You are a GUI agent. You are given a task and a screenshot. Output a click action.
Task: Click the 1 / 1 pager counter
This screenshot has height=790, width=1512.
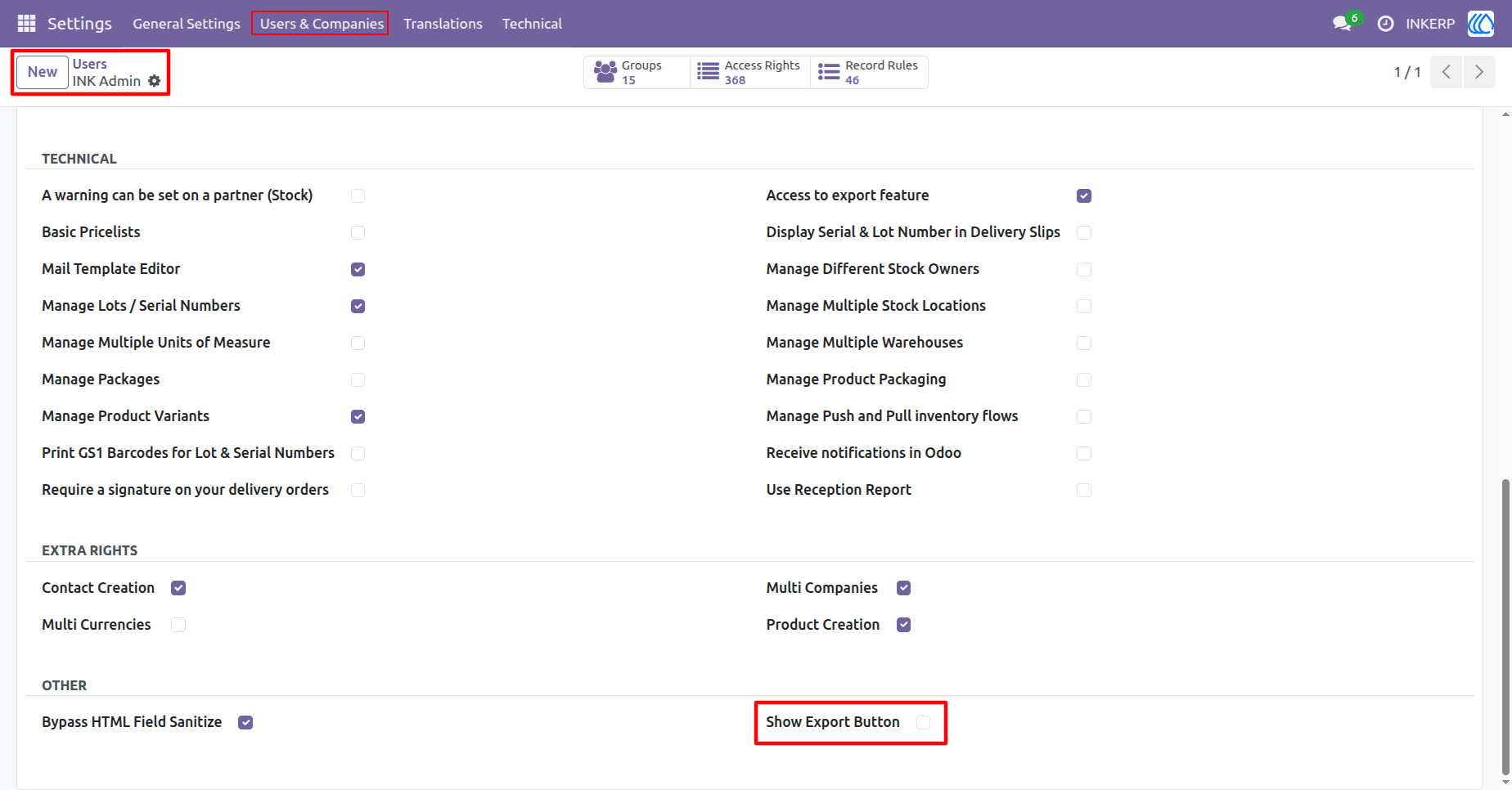coord(1407,72)
